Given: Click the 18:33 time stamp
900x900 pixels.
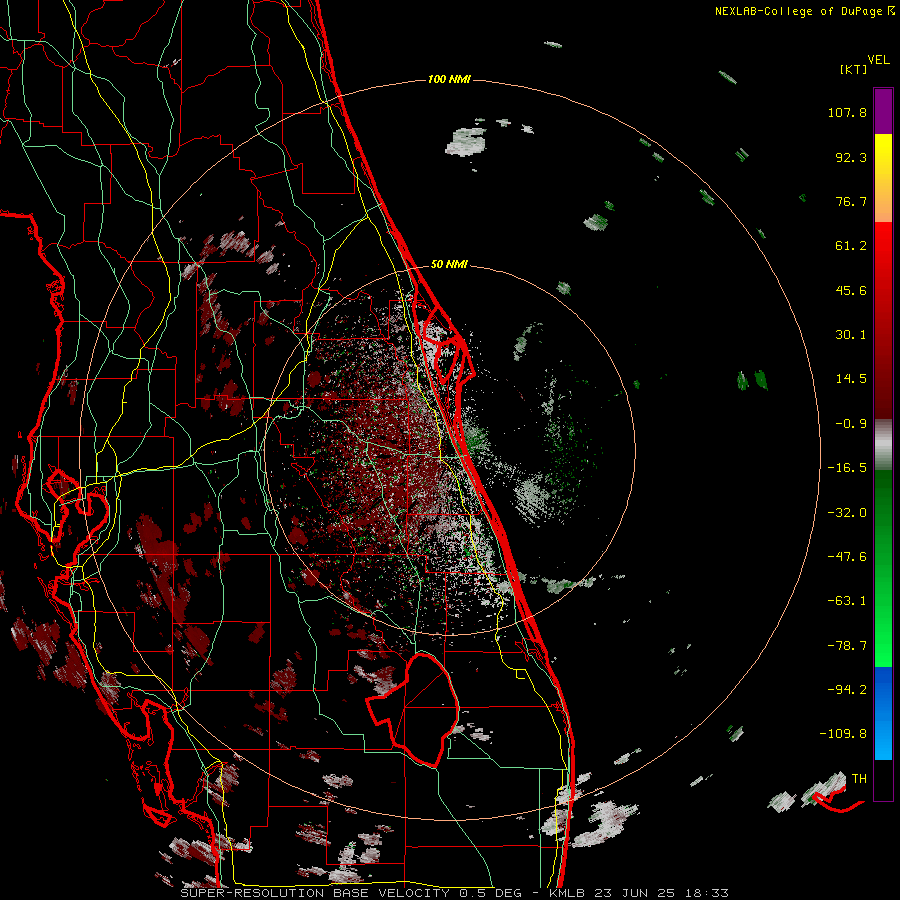Looking at the screenshot, I should tap(705, 893).
